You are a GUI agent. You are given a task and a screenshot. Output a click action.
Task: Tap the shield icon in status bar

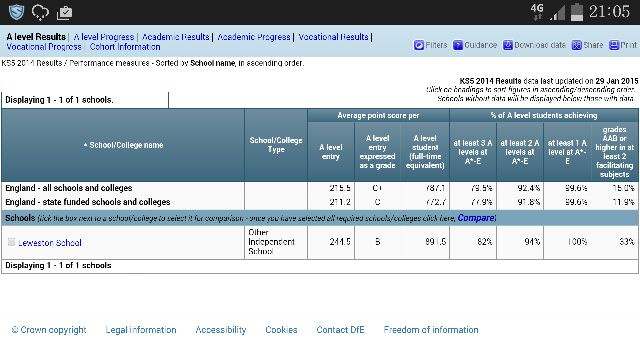coord(16,12)
